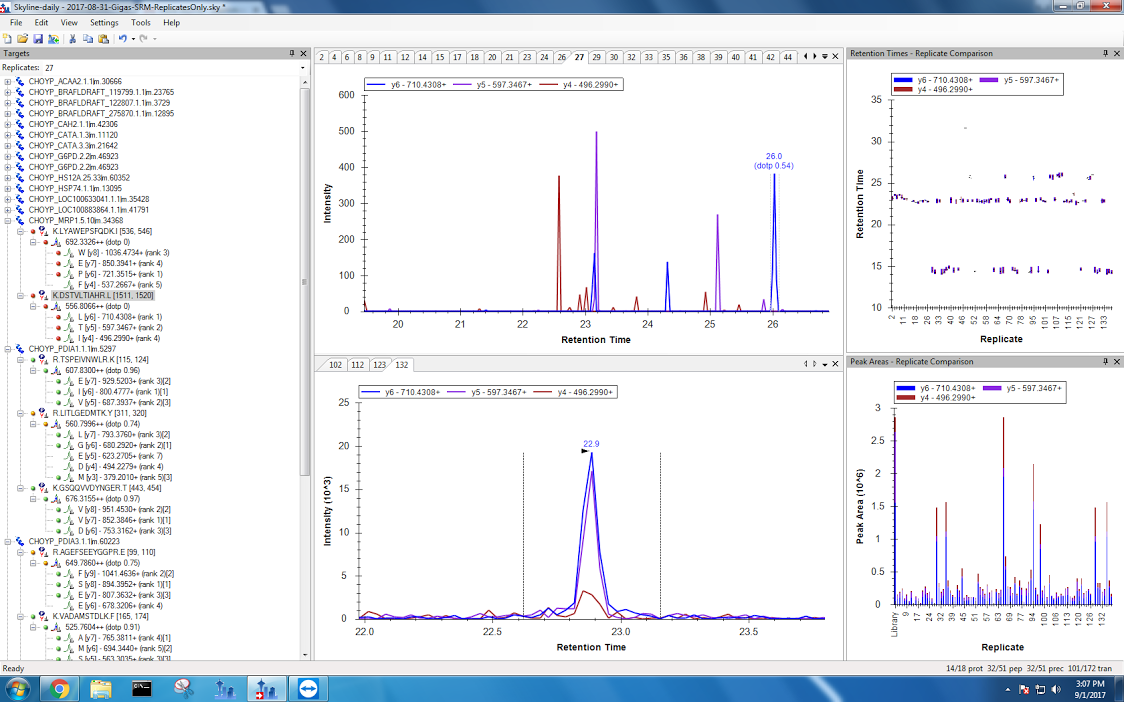
Task: Open the Settings menu
Action: click(103, 22)
